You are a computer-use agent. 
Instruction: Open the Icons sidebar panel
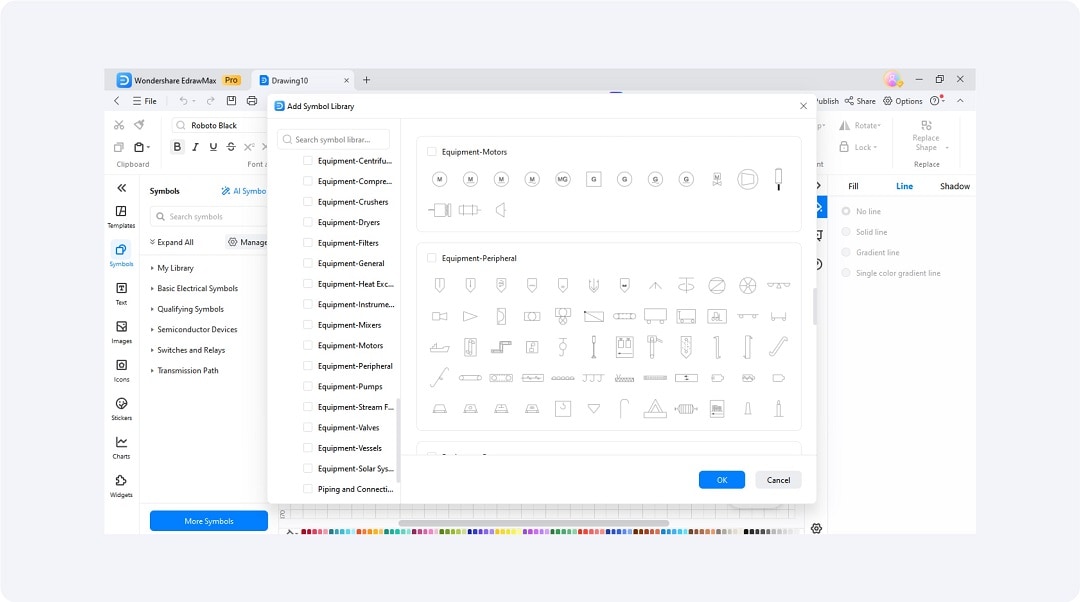pyautogui.click(x=121, y=370)
